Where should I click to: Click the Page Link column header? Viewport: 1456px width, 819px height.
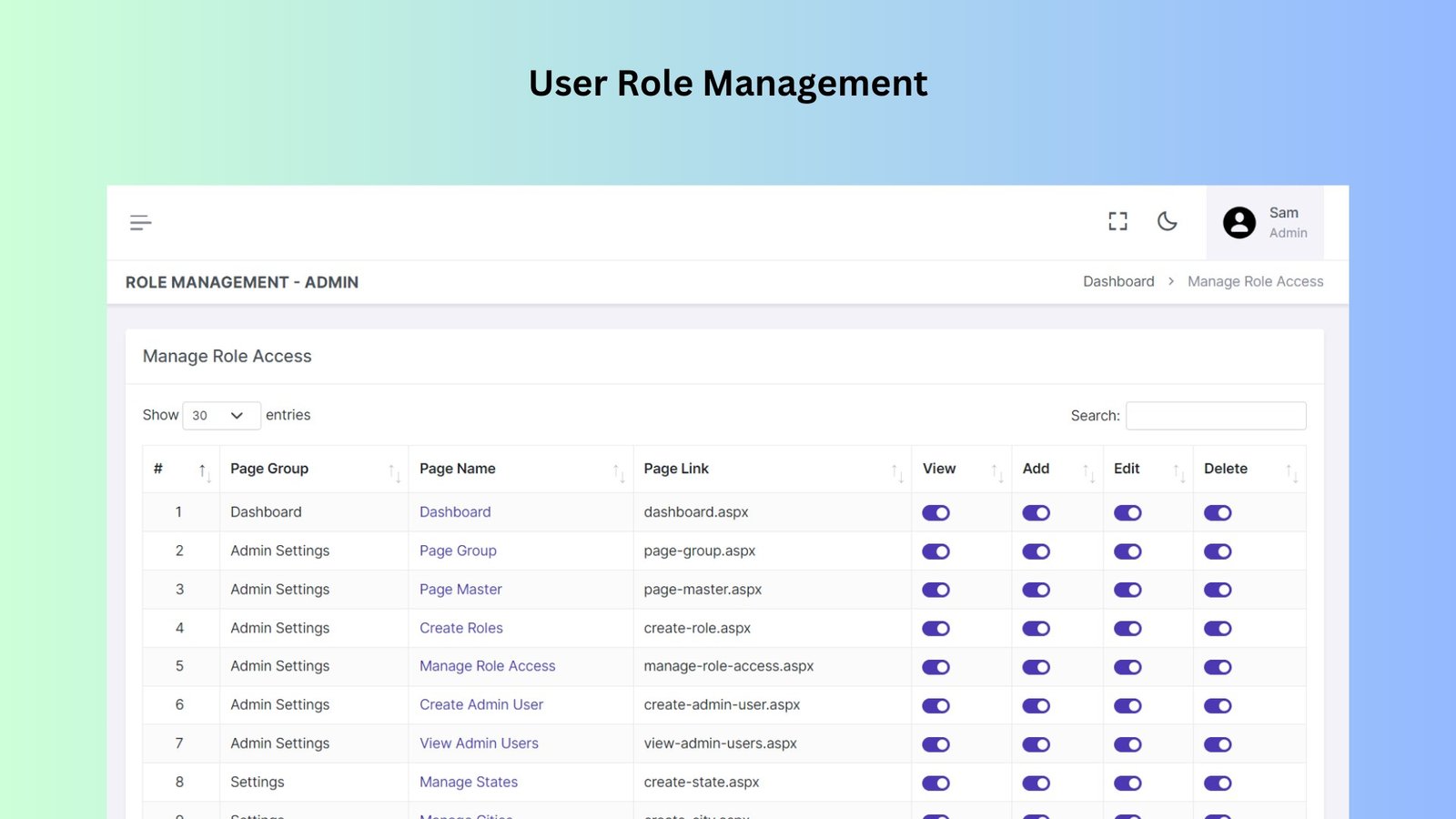pos(773,469)
